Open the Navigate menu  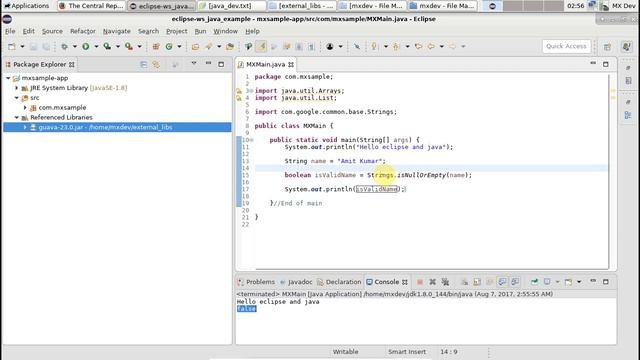coord(117,31)
